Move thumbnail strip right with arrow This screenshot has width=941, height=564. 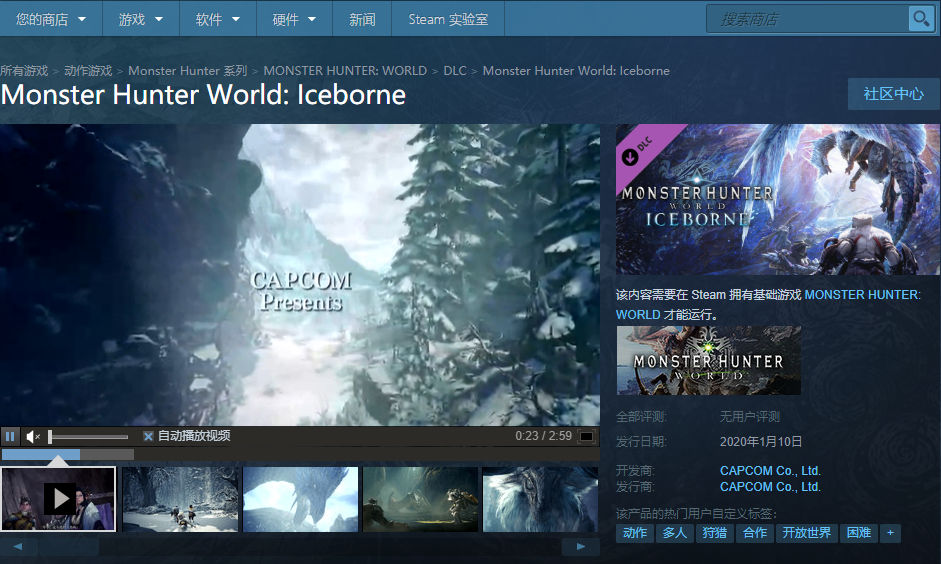[580, 547]
